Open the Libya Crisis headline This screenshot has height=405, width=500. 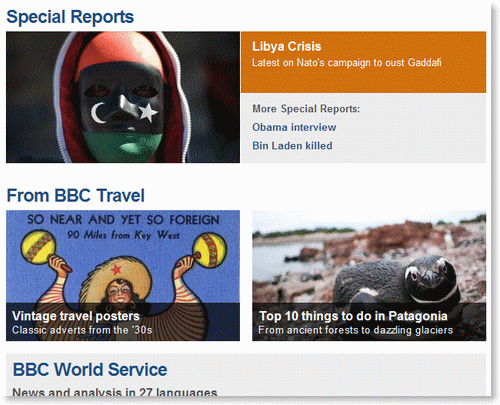tap(286, 46)
